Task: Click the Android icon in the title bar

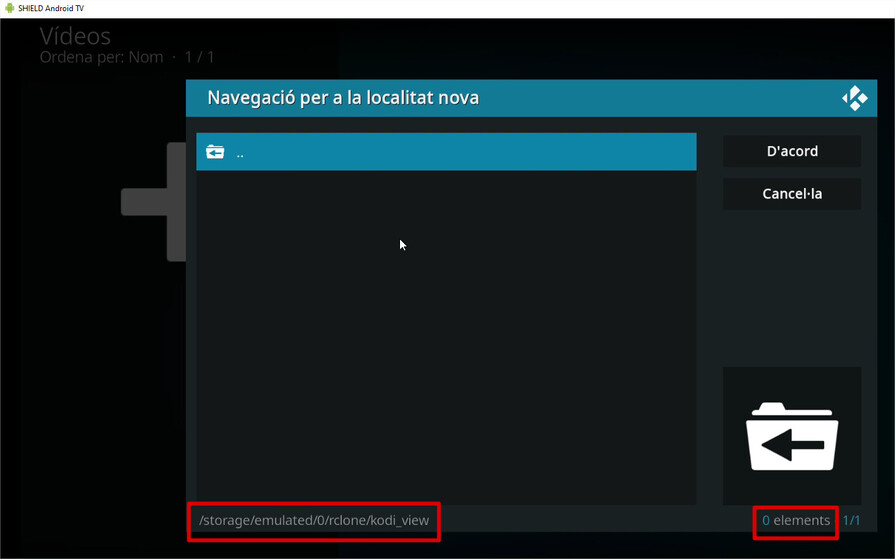Action: tap(9, 8)
